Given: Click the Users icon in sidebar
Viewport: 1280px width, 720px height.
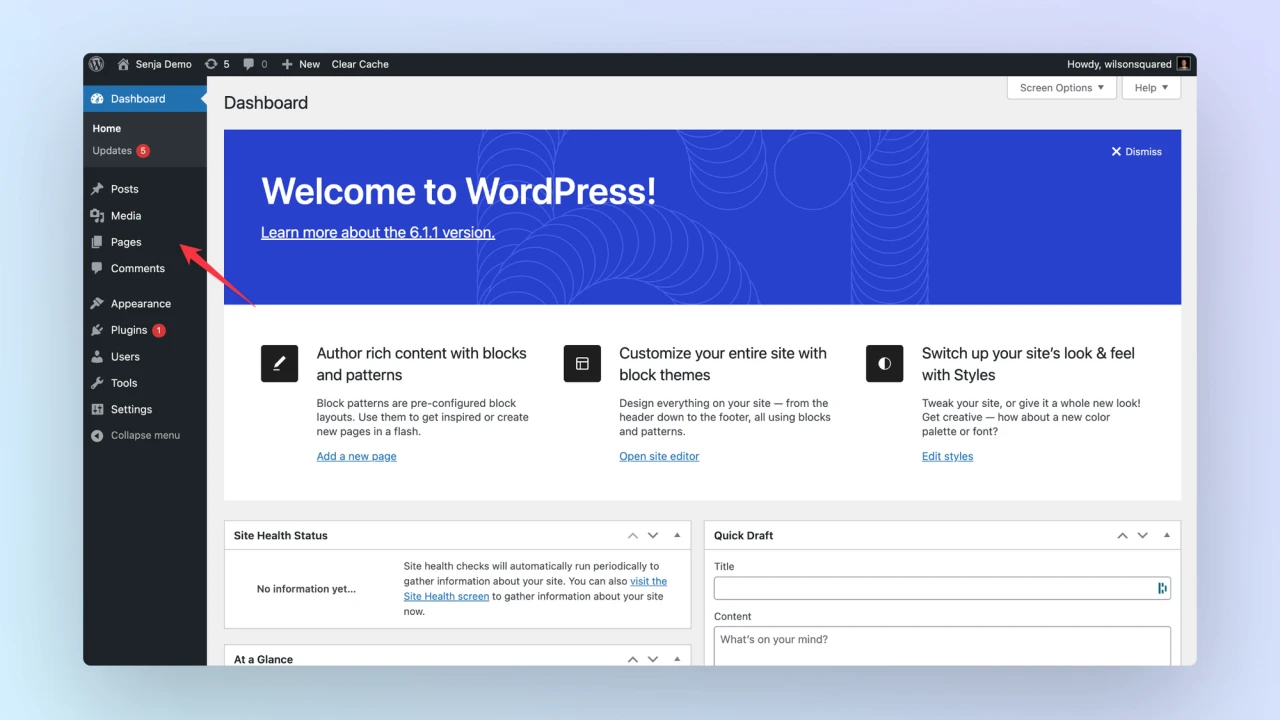Looking at the screenshot, I should (x=97, y=357).
